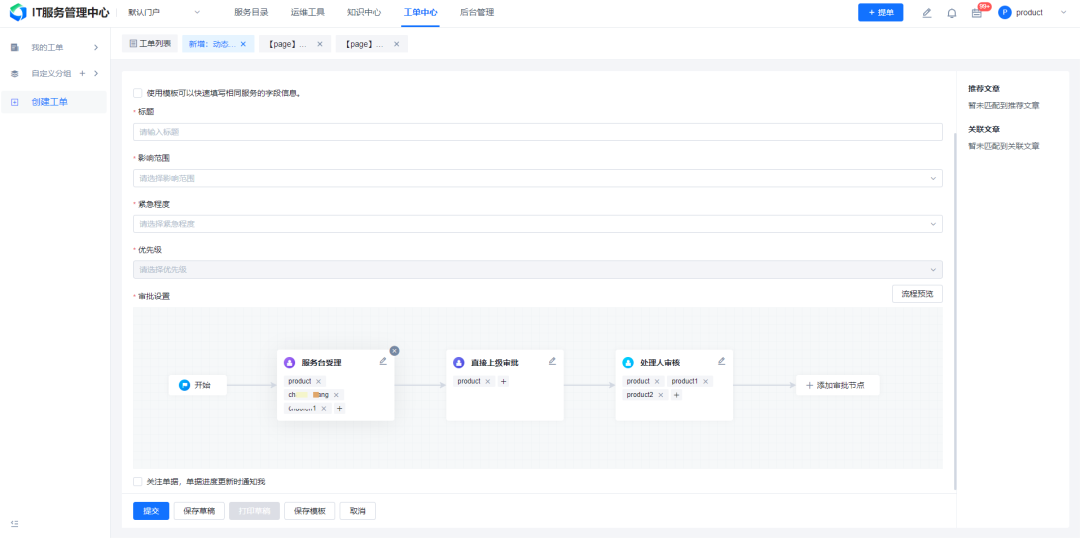Image resolution: width=1080 pixels, height=538 pixels.
Task: Remove product2 from 处理人审核 node
Action: [661, 395]
